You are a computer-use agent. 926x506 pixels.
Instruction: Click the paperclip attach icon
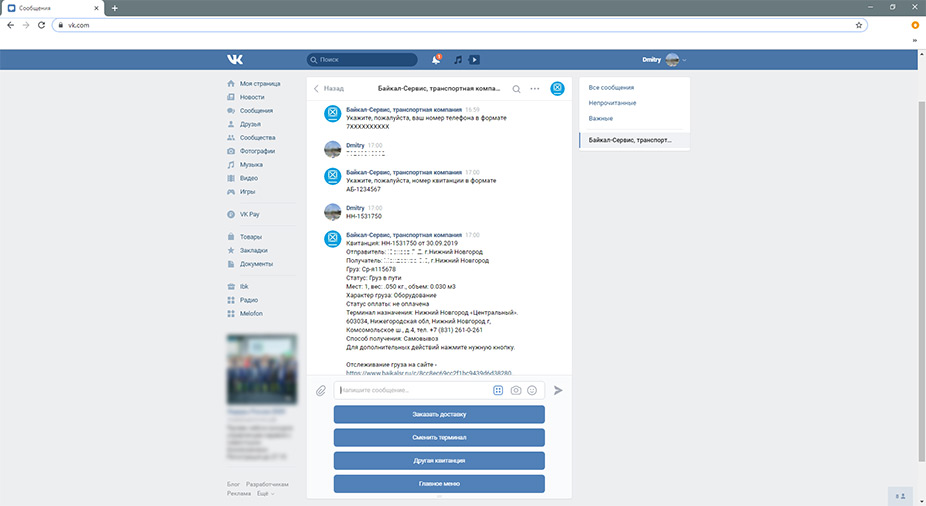pos(321,391)
